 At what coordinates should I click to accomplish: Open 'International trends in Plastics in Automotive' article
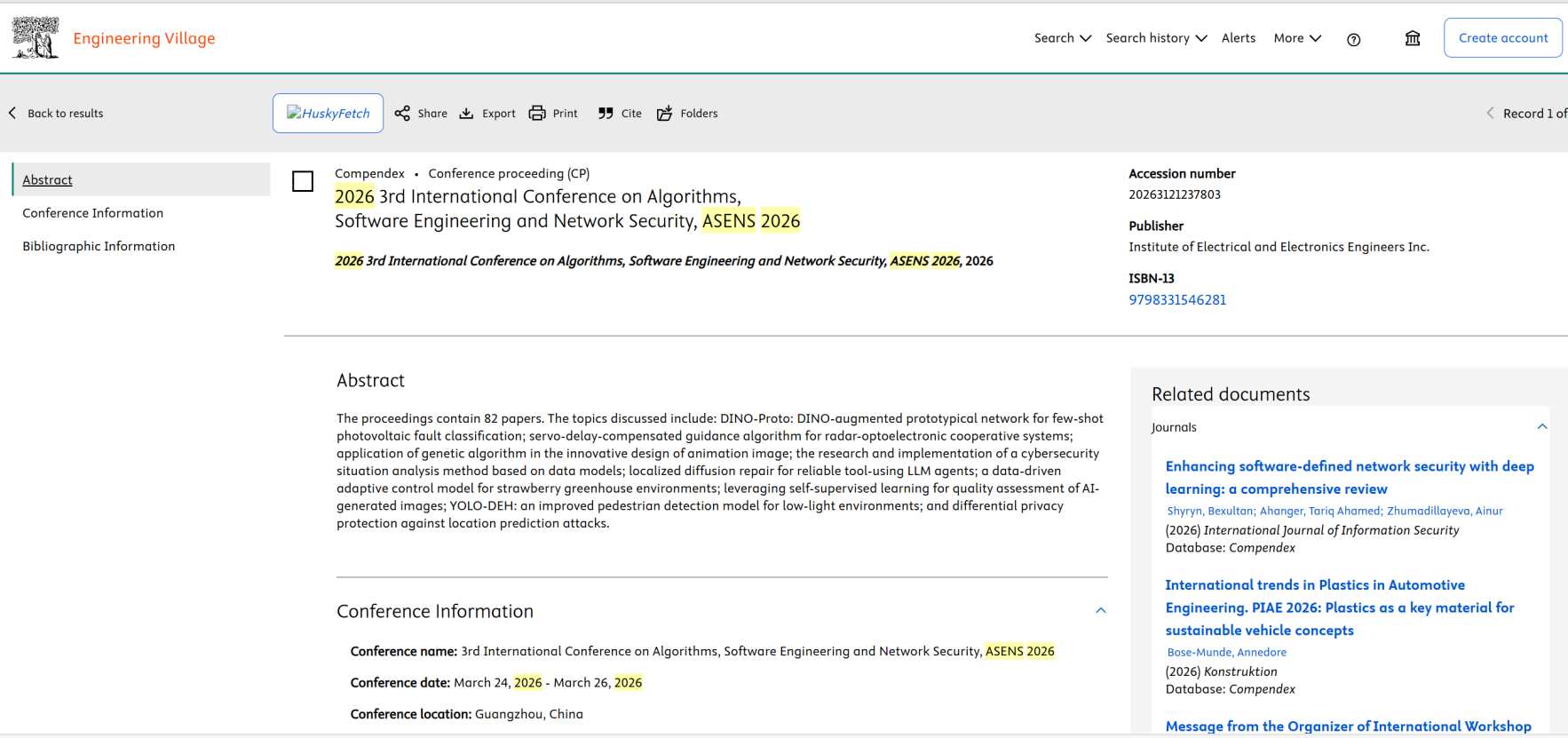[x=1340, y=607]
